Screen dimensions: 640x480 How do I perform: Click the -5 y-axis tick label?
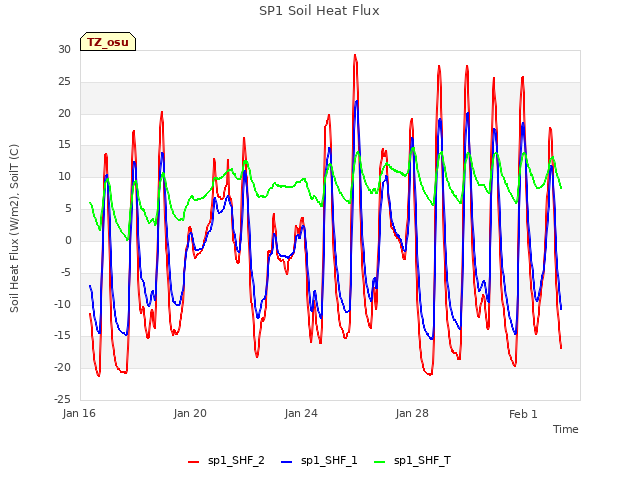pos(66,272)
